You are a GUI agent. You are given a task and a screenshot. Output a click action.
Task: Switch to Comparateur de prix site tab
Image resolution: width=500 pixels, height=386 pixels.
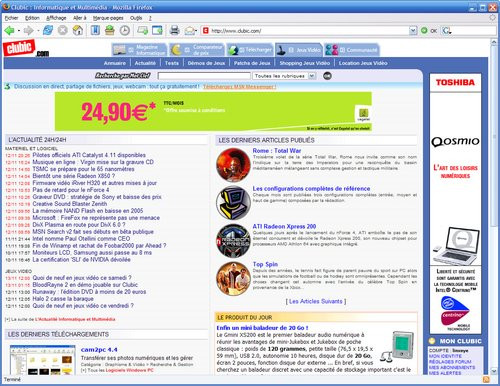tap(197, 50)
